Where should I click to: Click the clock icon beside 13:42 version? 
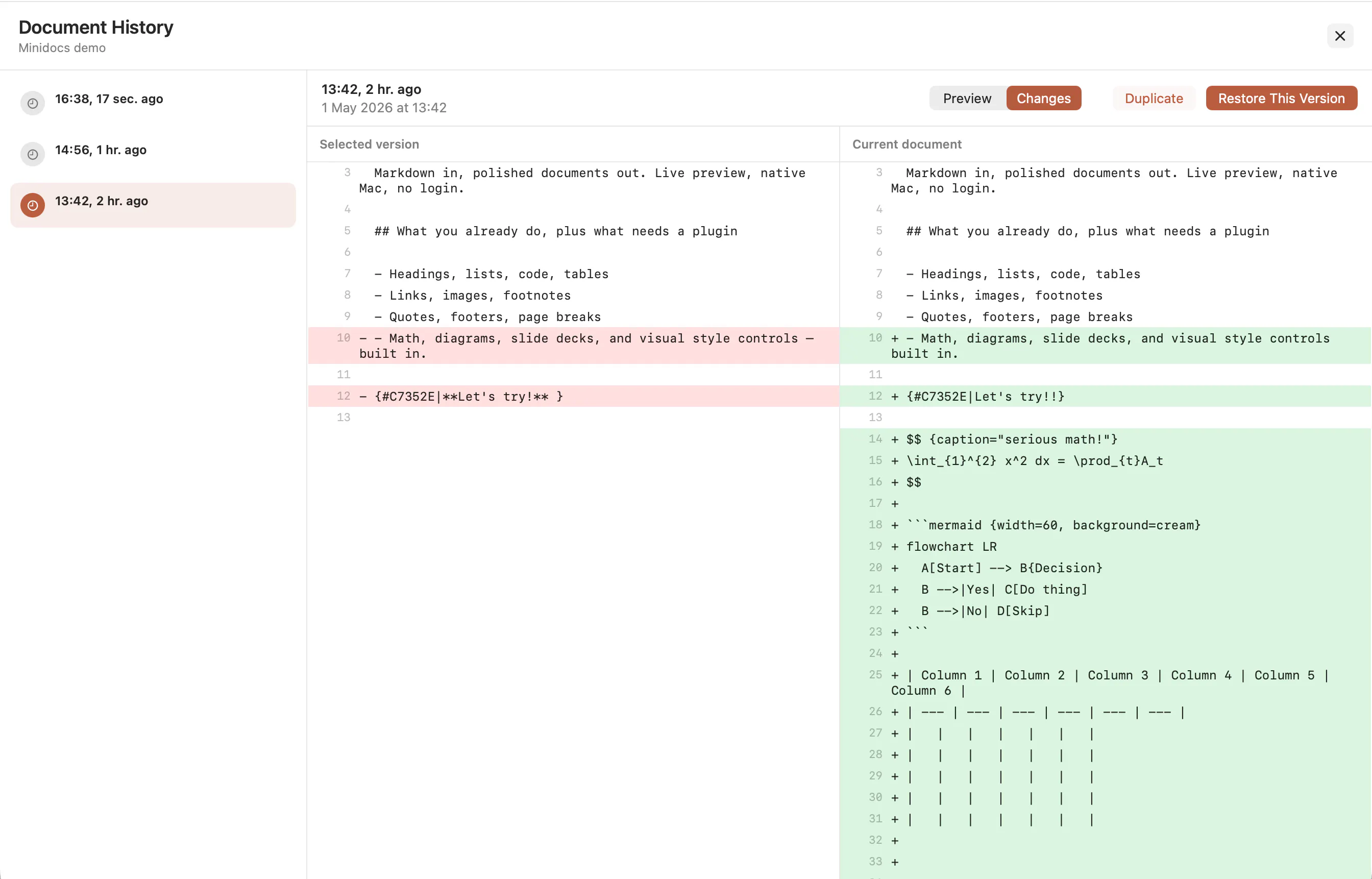pos(33,206)
